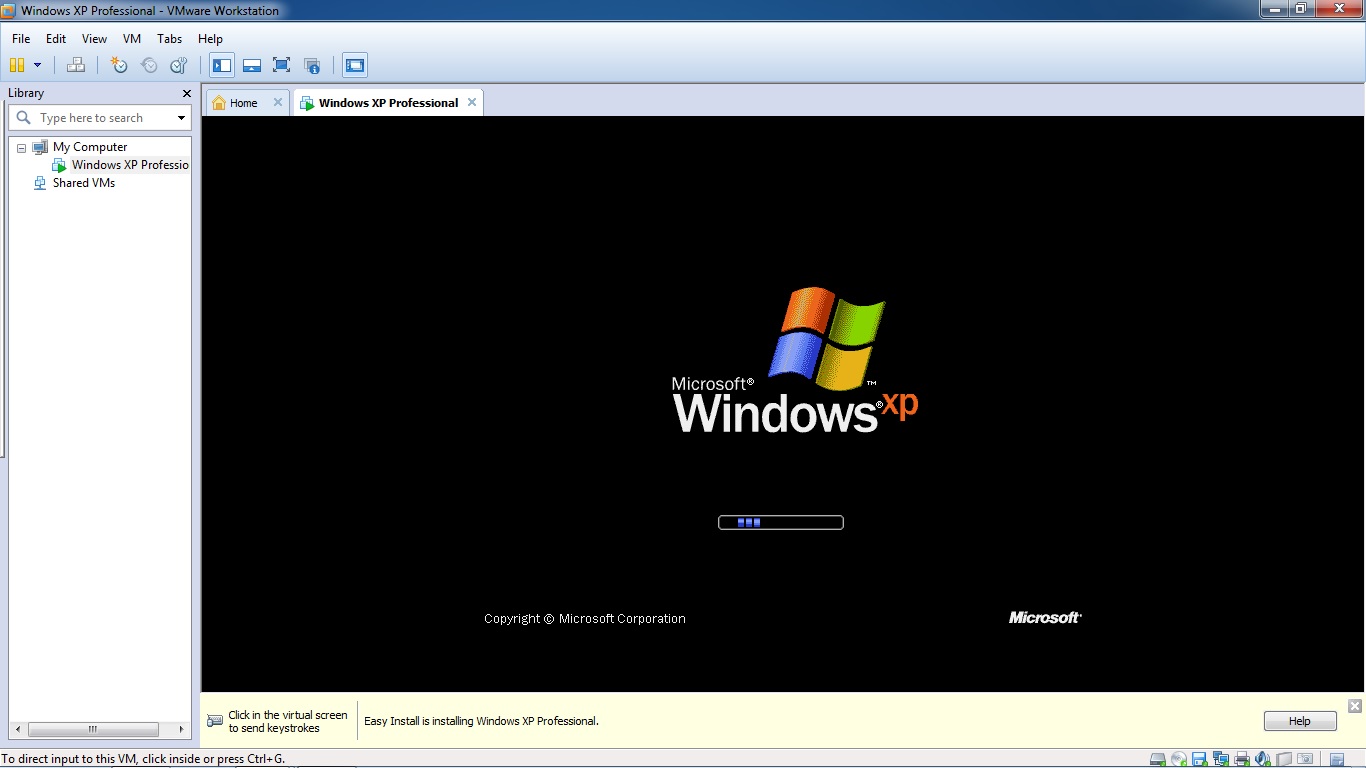
Task: Click the printer device status icon
Action: (x=1241, y=759)
